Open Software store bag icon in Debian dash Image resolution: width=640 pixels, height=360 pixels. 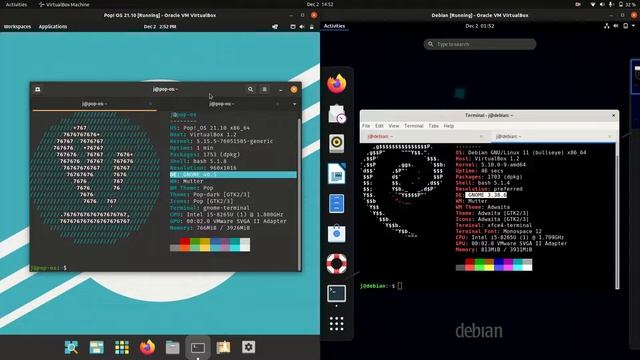pyautogui.click(x=337, y=233)
